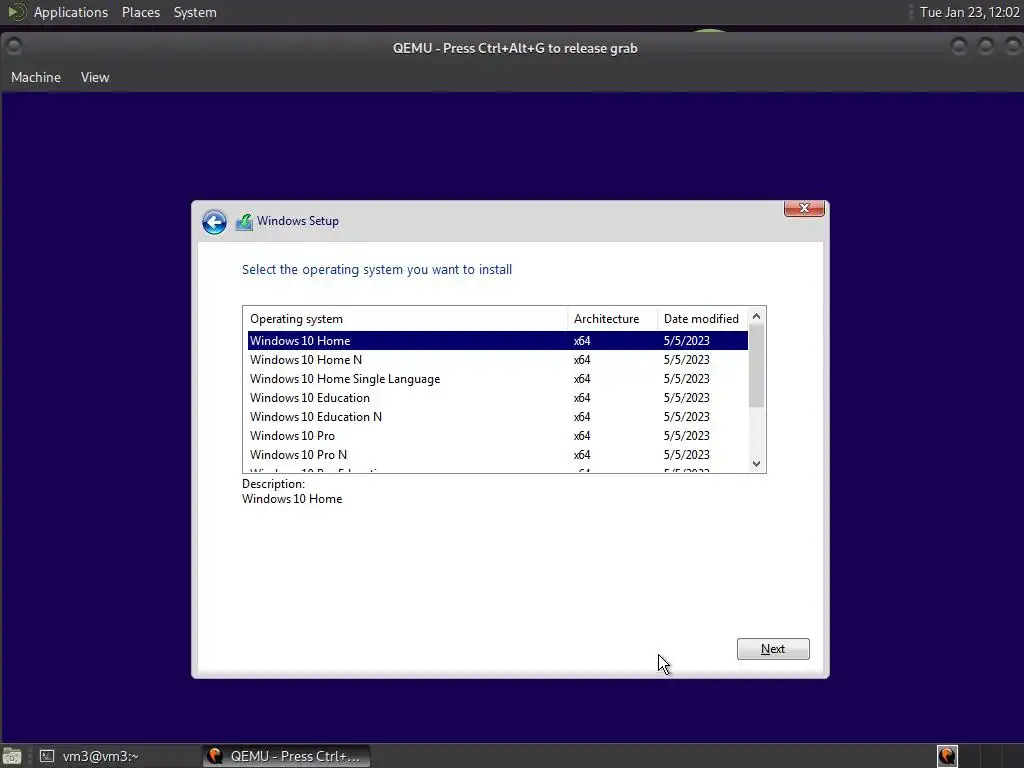Select Windows 10 Home Single Language

(498, 378)
